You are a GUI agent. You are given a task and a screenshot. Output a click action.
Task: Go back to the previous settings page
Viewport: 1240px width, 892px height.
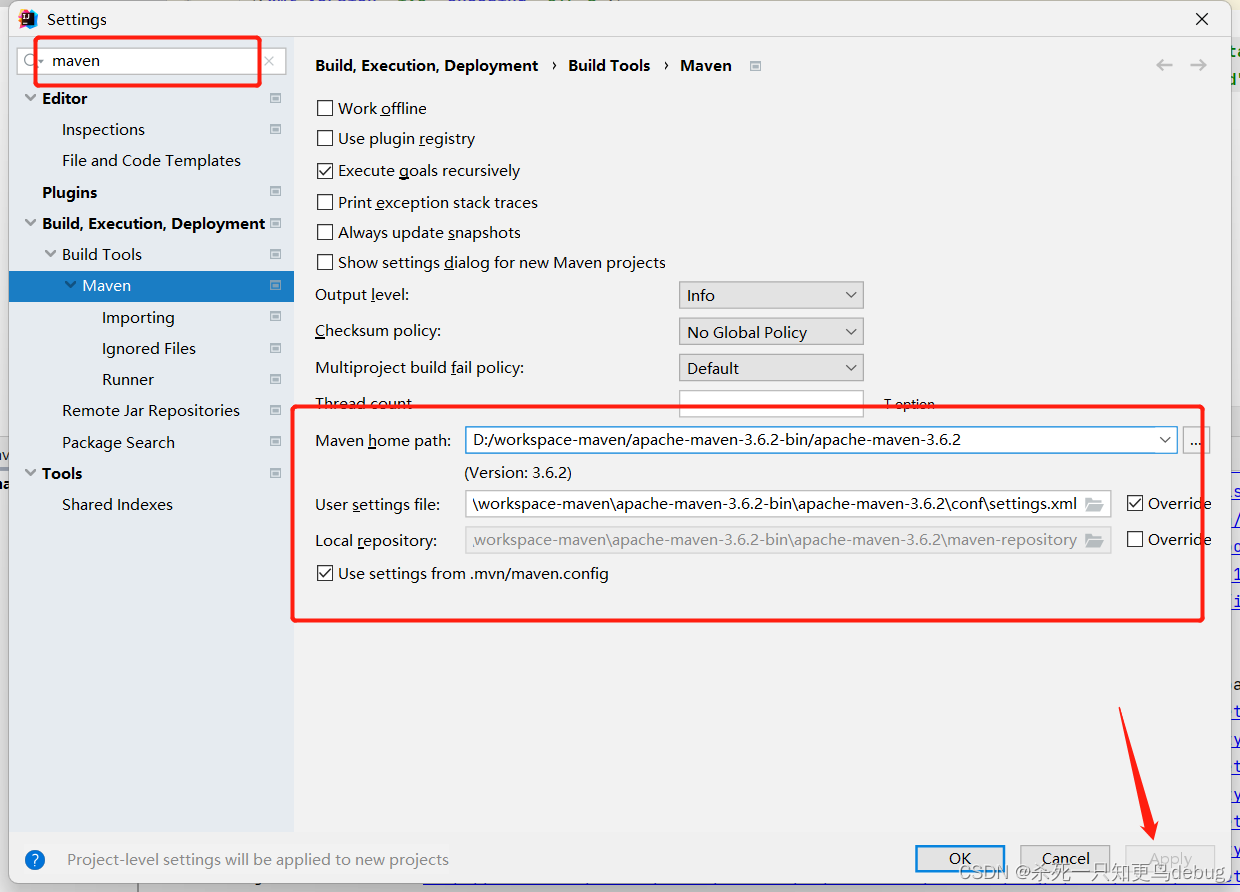(1164, 65)
